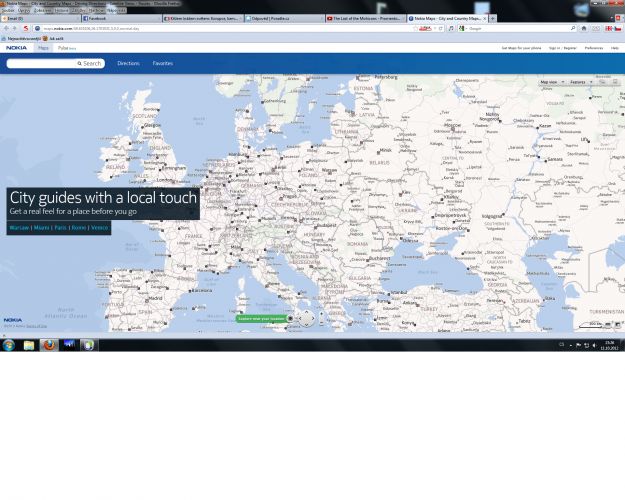
Task: Pan the map down with the pan arrow
Action: coord(307,325)
